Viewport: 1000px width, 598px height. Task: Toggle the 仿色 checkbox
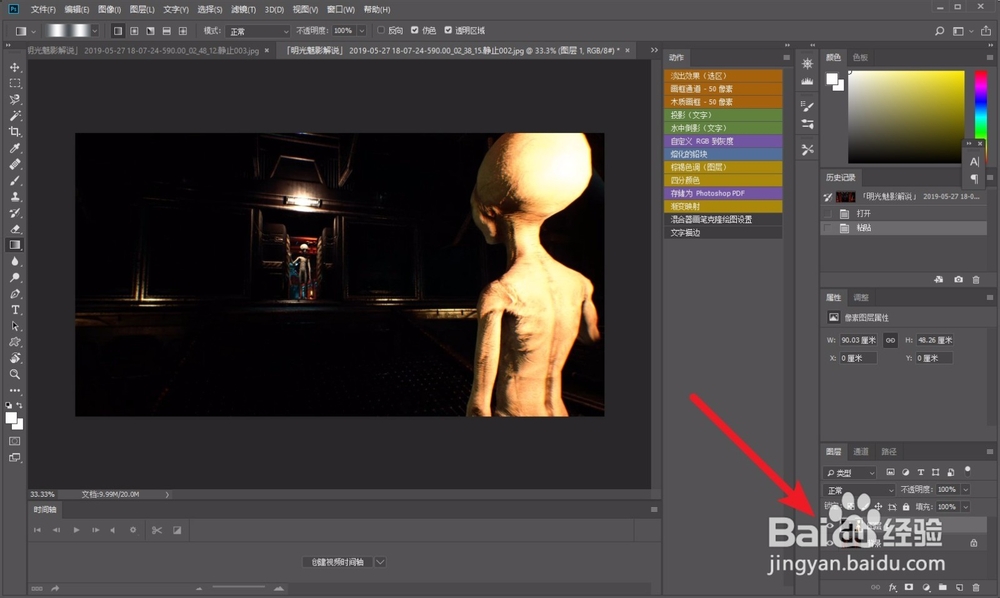tap(415, 30)
